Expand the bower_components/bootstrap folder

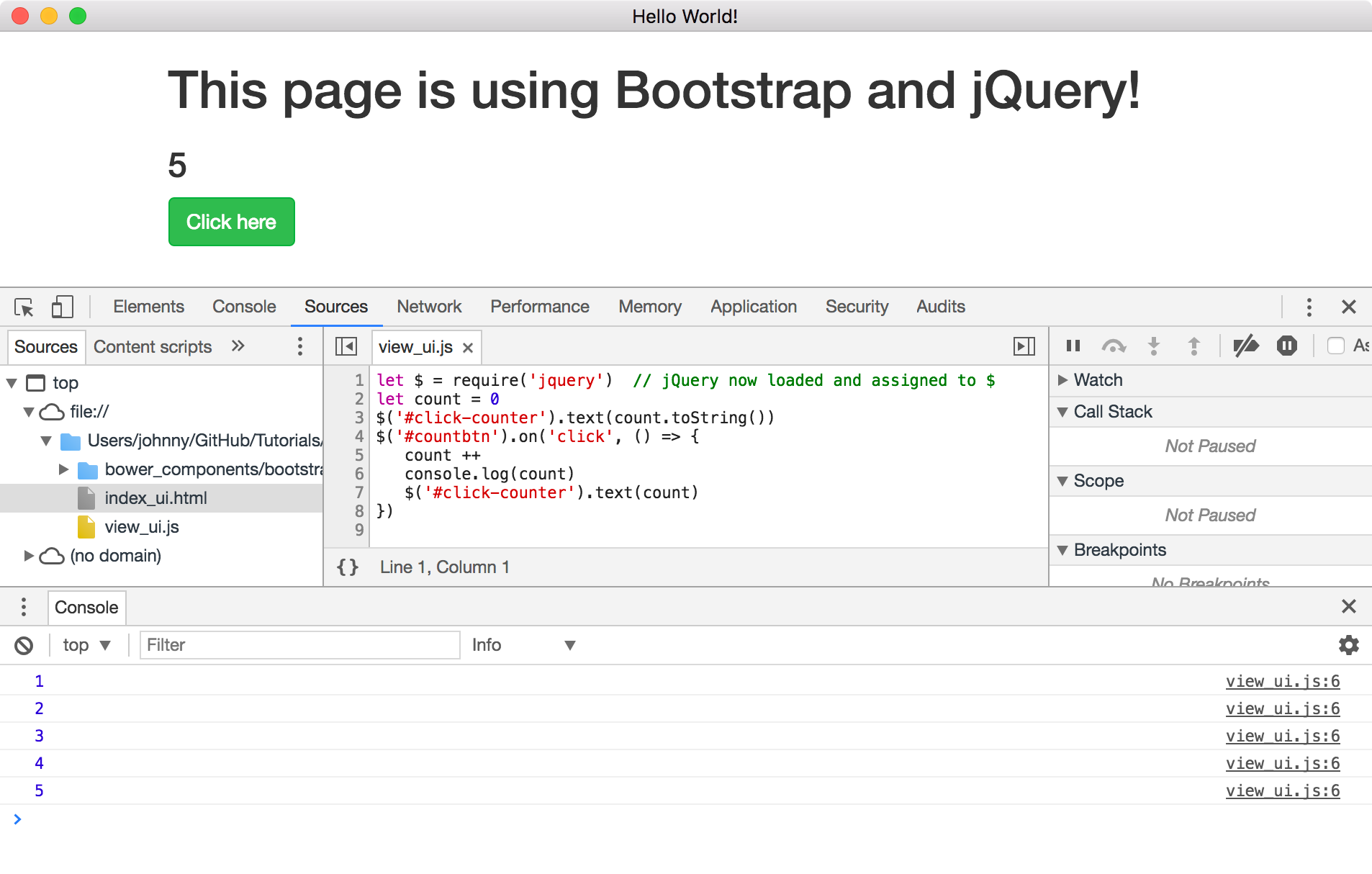pyautogui.click(x=63, y=469)
